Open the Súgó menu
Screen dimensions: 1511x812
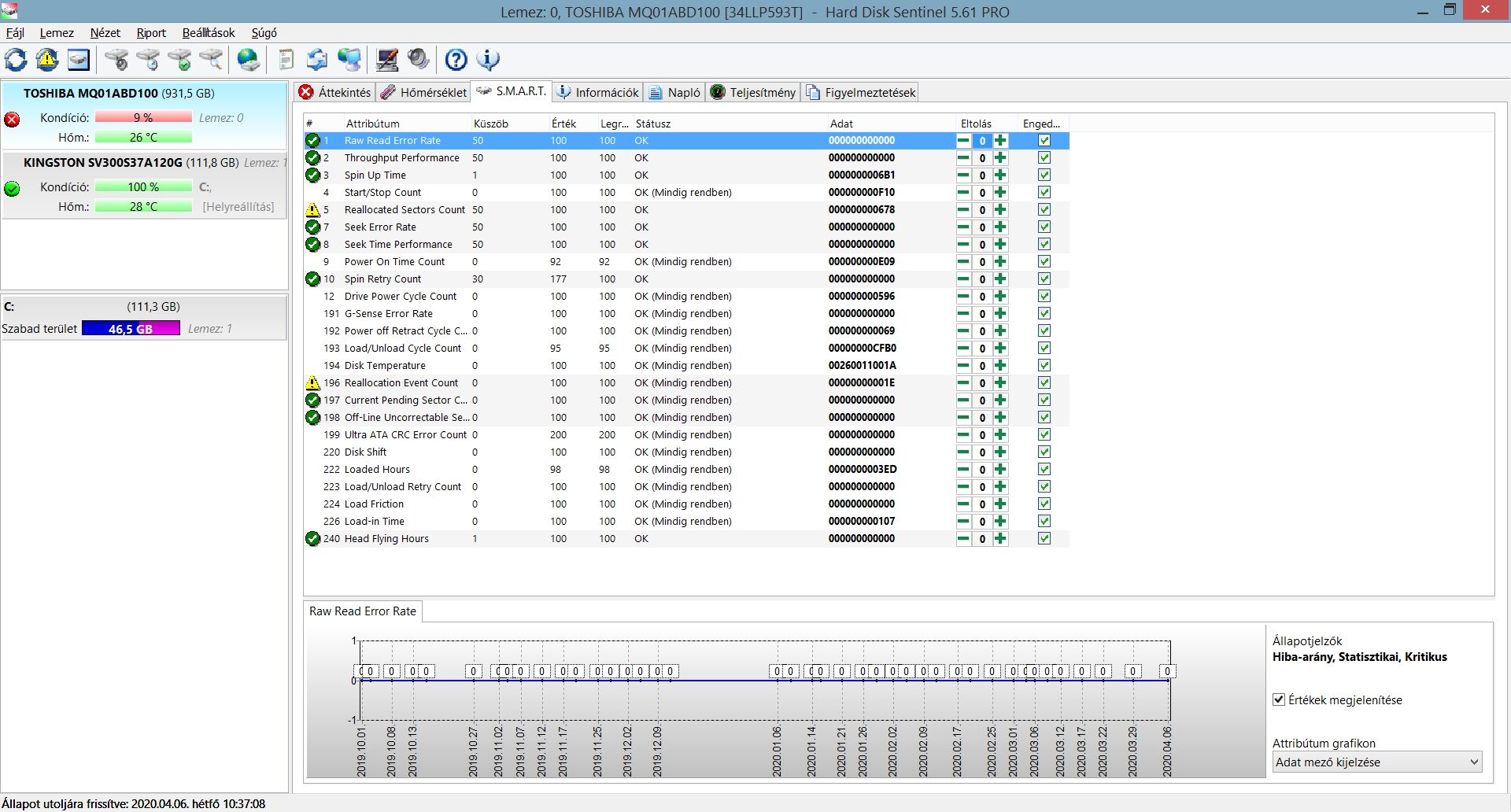pos(264,33)
